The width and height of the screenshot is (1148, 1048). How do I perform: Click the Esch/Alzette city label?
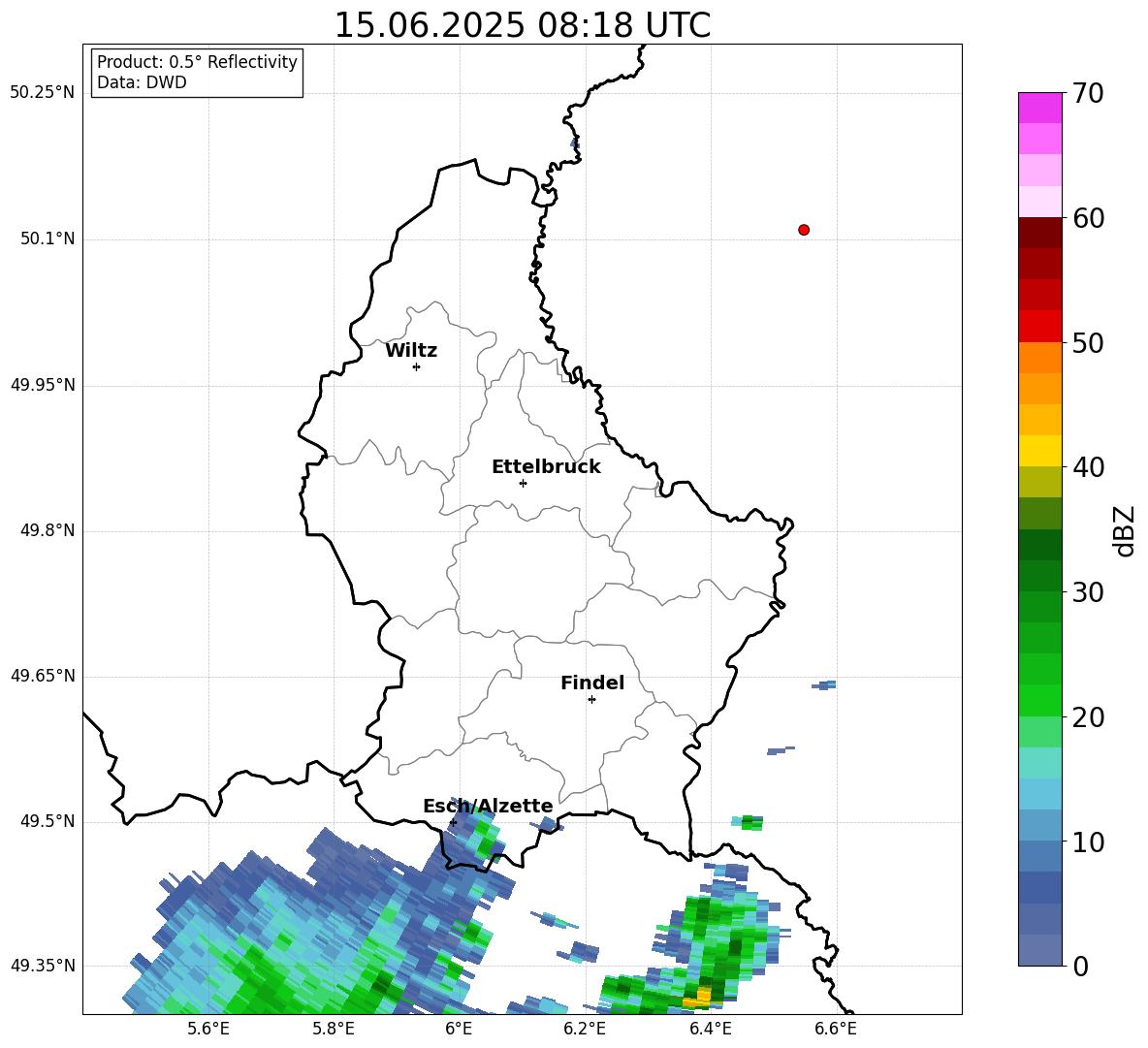click(x=488, y=807)
